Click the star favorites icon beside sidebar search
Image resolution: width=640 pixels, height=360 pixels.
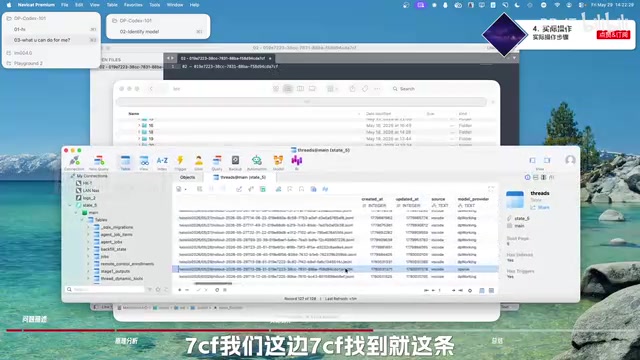coord(158,289)
